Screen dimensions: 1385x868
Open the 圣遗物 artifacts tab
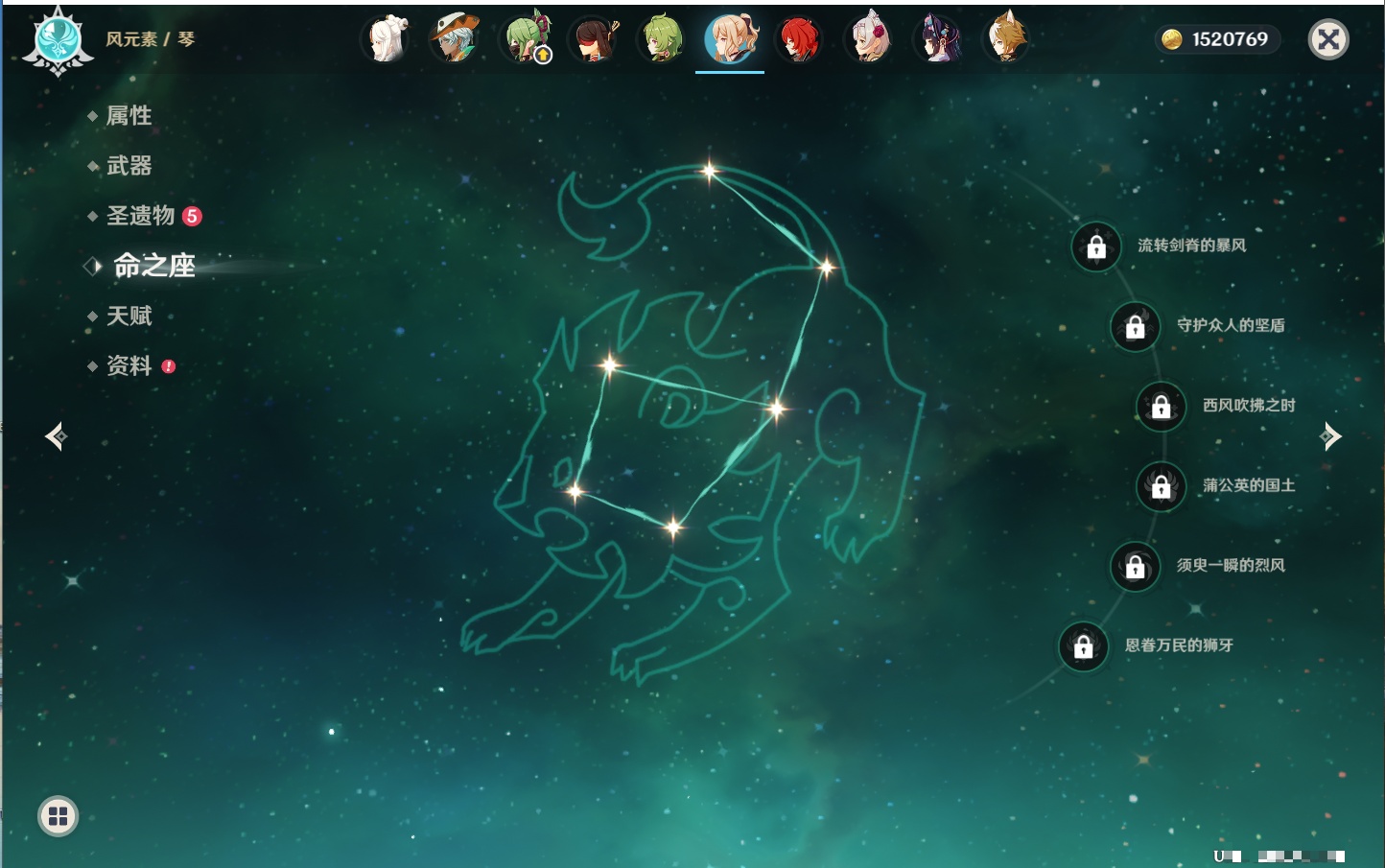tap(140, 216)
